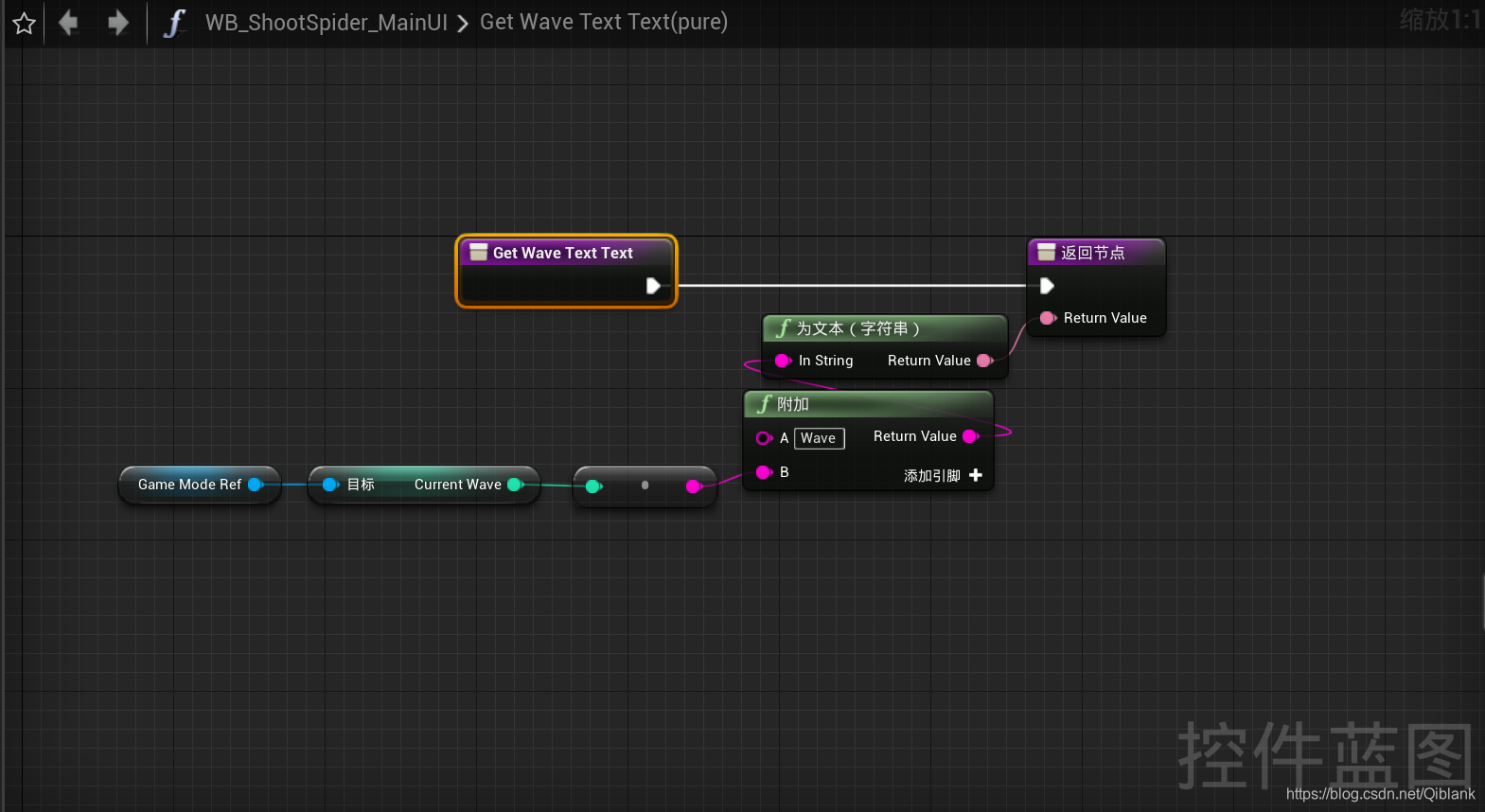This screenshot has width=1485, height=812.
Task: Click the function f icon in breadcrumb
Action: (174, 23)
